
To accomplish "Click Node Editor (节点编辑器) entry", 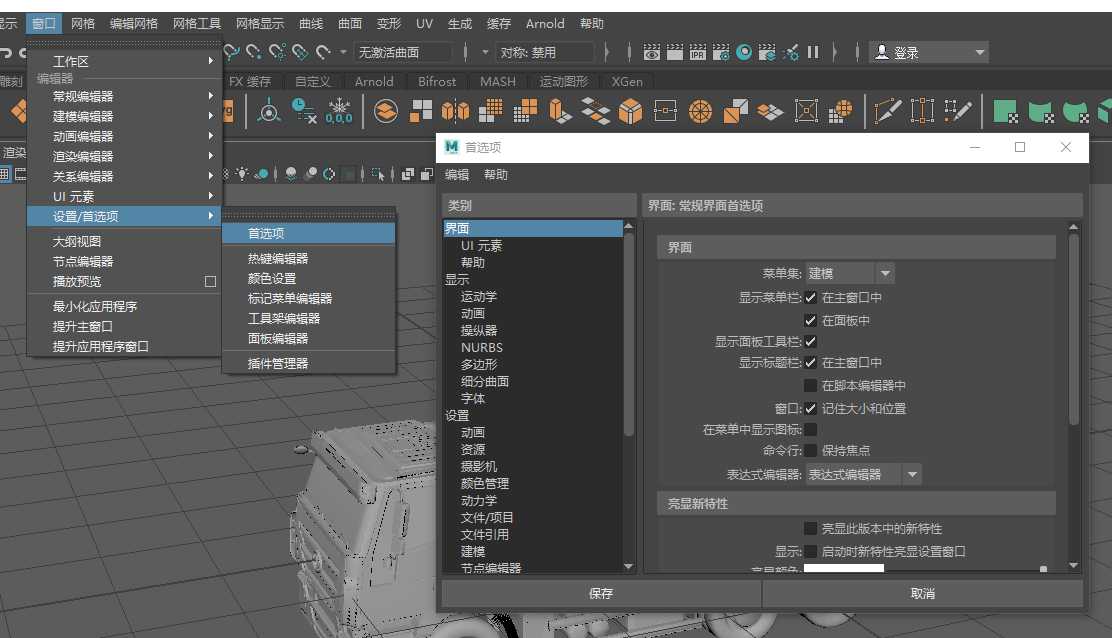I will (124, 261).
